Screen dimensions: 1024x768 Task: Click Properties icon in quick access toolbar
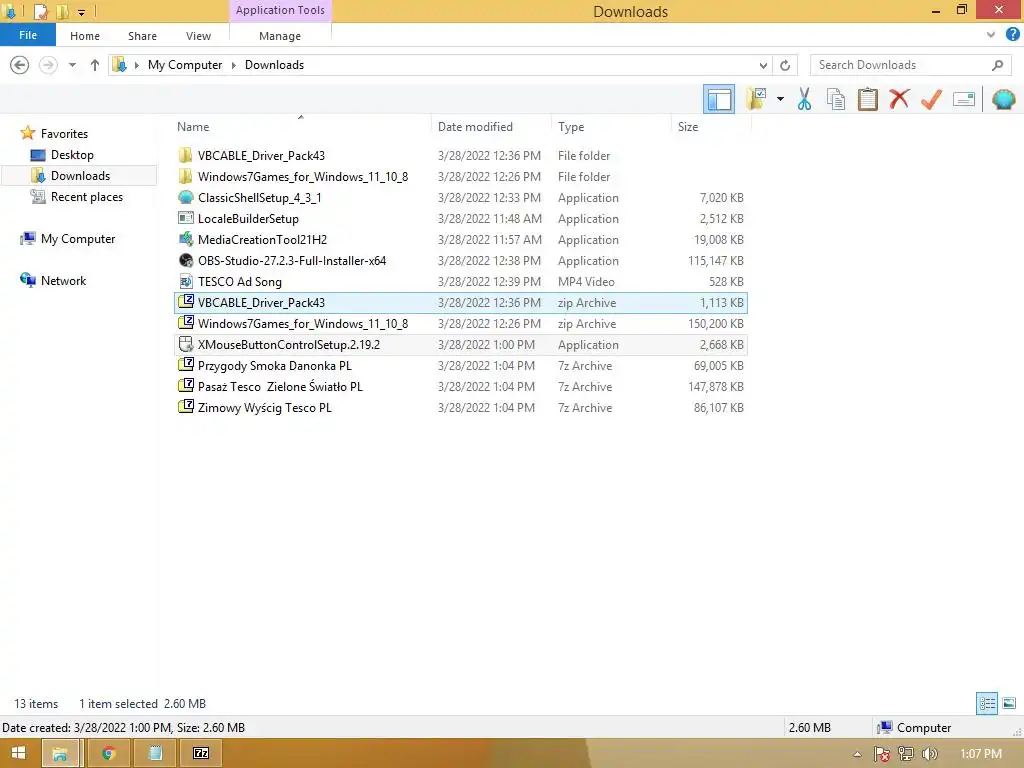(x=41, y=11)
